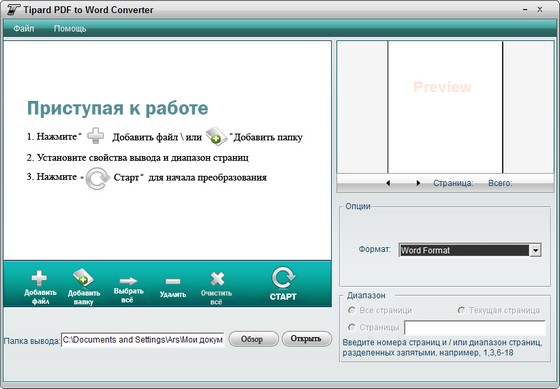Viewport: 560px width, 389px height.
Task: Click the Удалить minus icon
Action: (173, 281)
